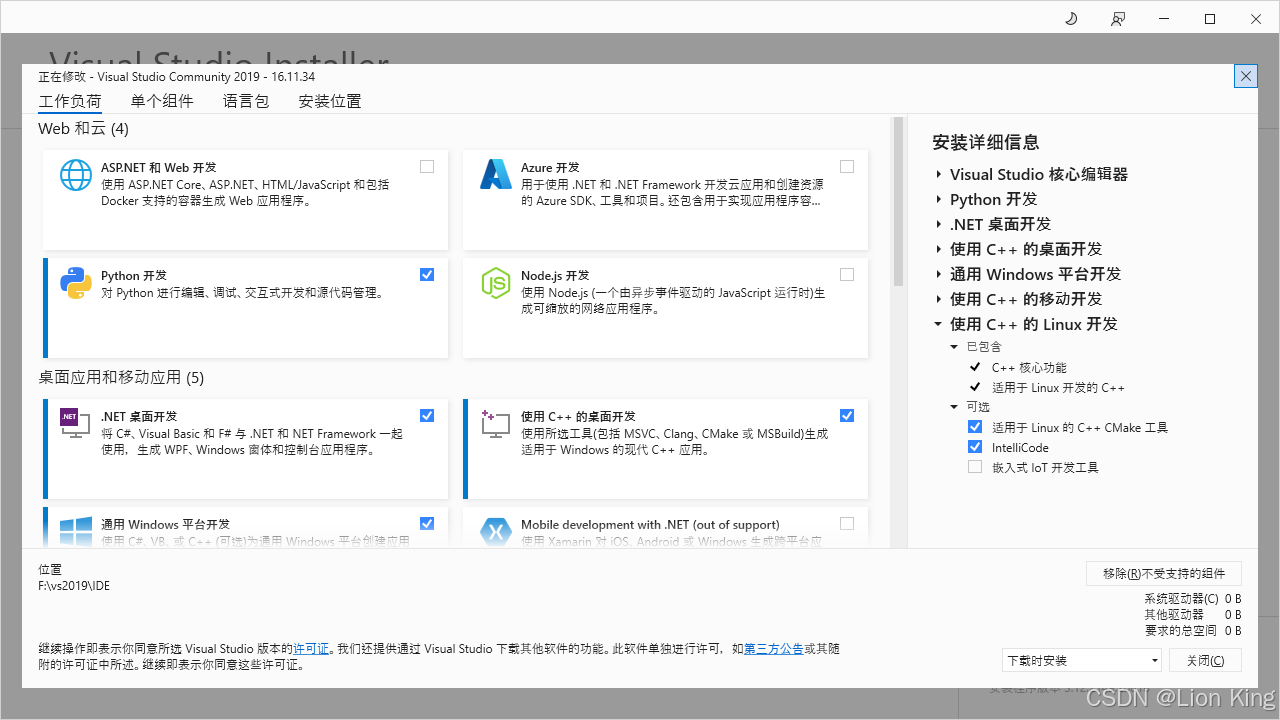Click the C++ 核心功能 included component
This screenshot has width=1280, height=720.
pos(1029,367)
